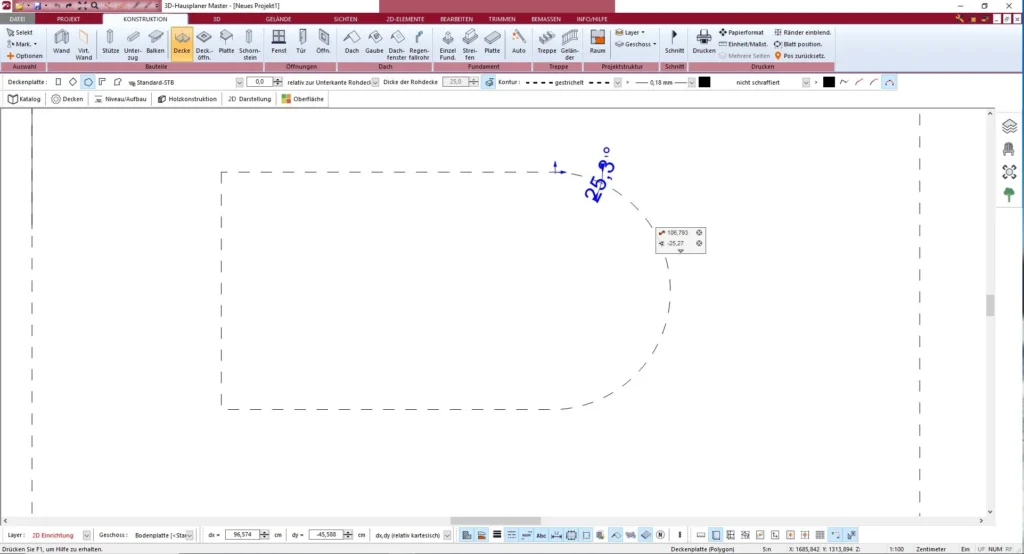Select the Schornstein chimney tool
Image resolution: width=1024 pixels, height=554 pixels.
coord(249,42)
